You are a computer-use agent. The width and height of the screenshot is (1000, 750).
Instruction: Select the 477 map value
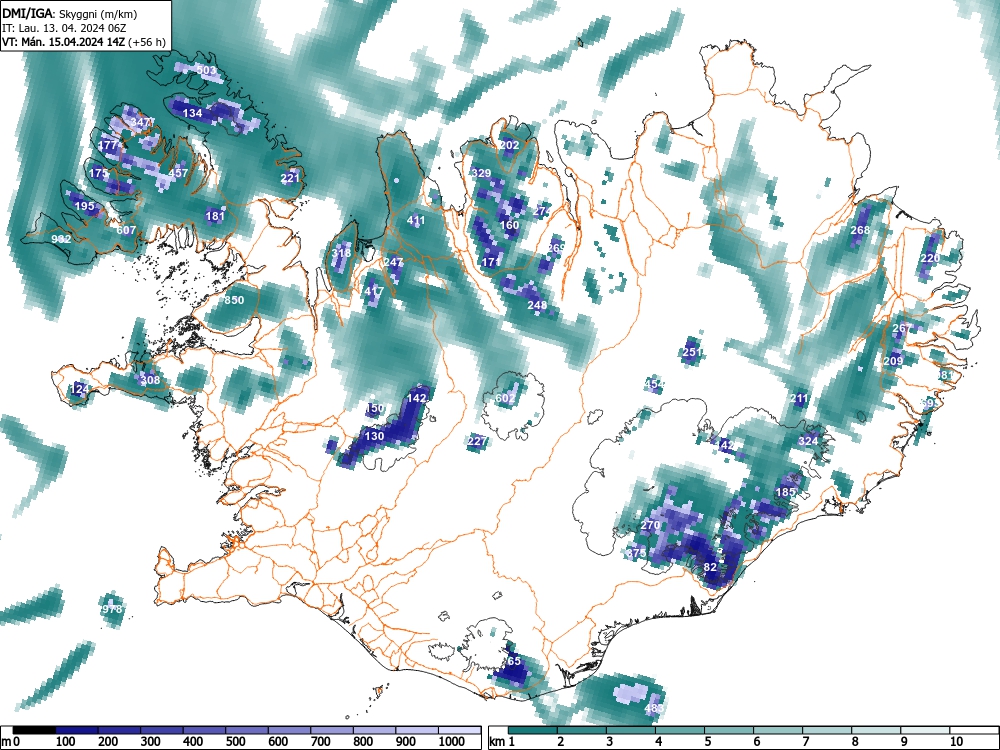click(x=107, y=145)
